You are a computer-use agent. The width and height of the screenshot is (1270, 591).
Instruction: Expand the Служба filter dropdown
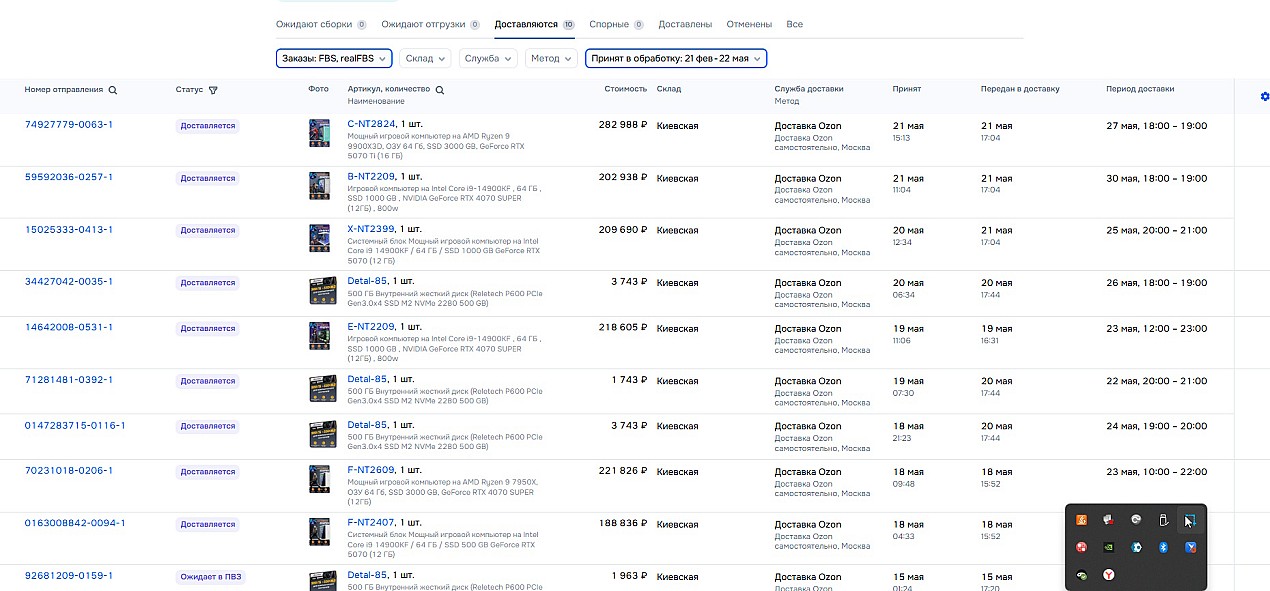pyautogui.click(x=488, y=59)
